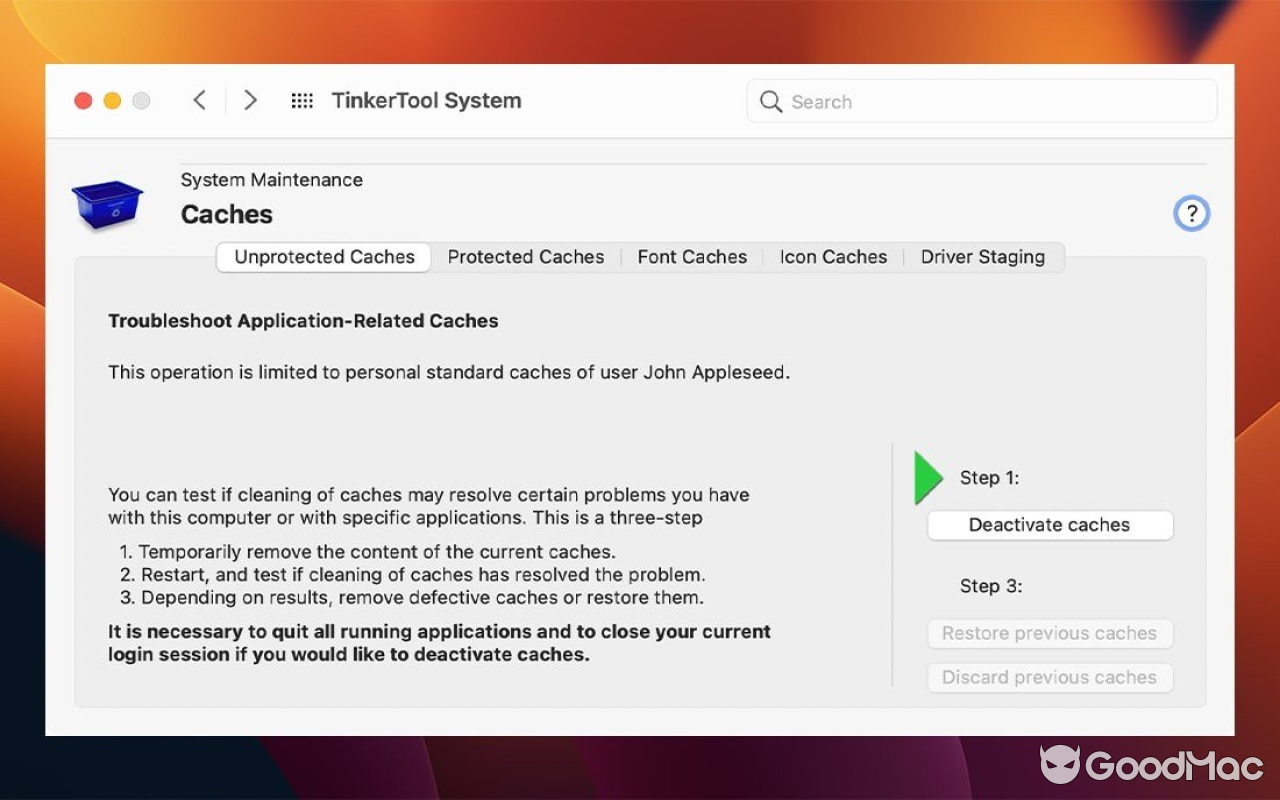1280x800 pixels.
Task: Click the yellow minimize traffic light
Action: tap(112, 100)
